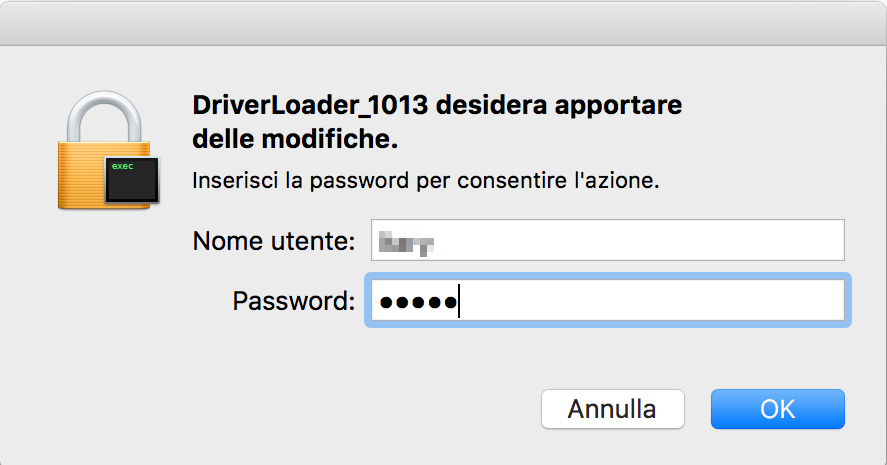Click the dialog's gray title bar
This screenshot has width=887, height=465.
[444, 23]
